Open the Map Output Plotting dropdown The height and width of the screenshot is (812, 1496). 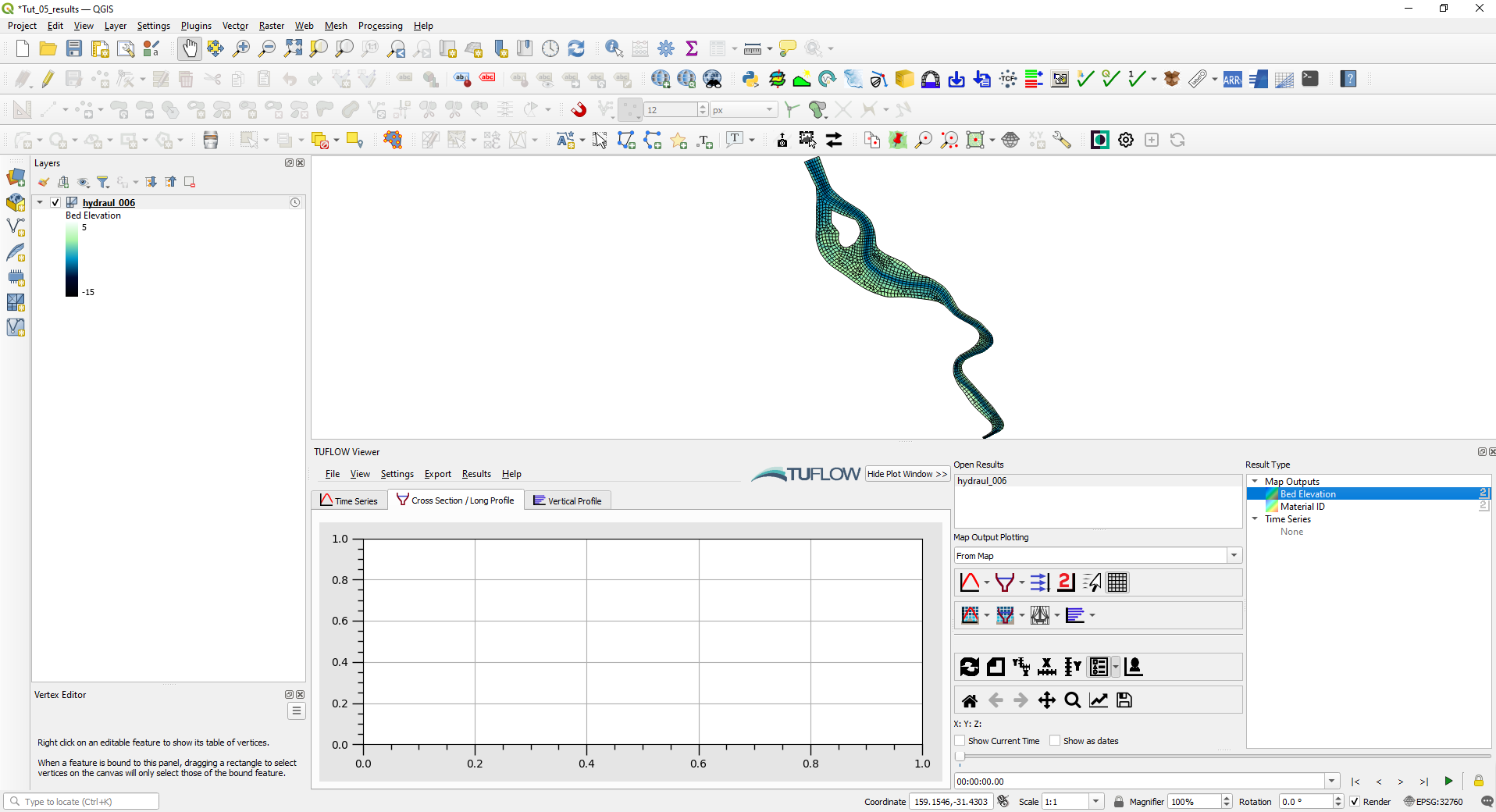tap(1234, 555)
